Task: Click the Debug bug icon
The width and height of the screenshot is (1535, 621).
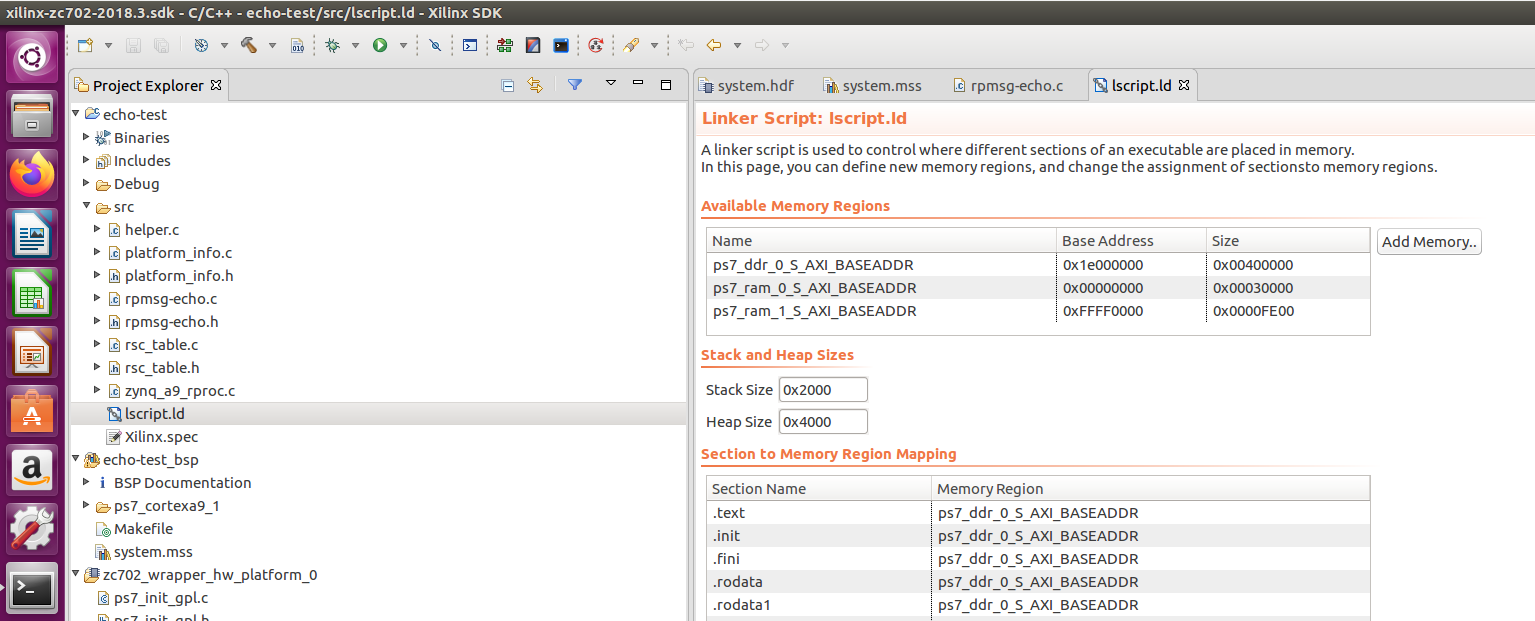Action: [332, 45]
